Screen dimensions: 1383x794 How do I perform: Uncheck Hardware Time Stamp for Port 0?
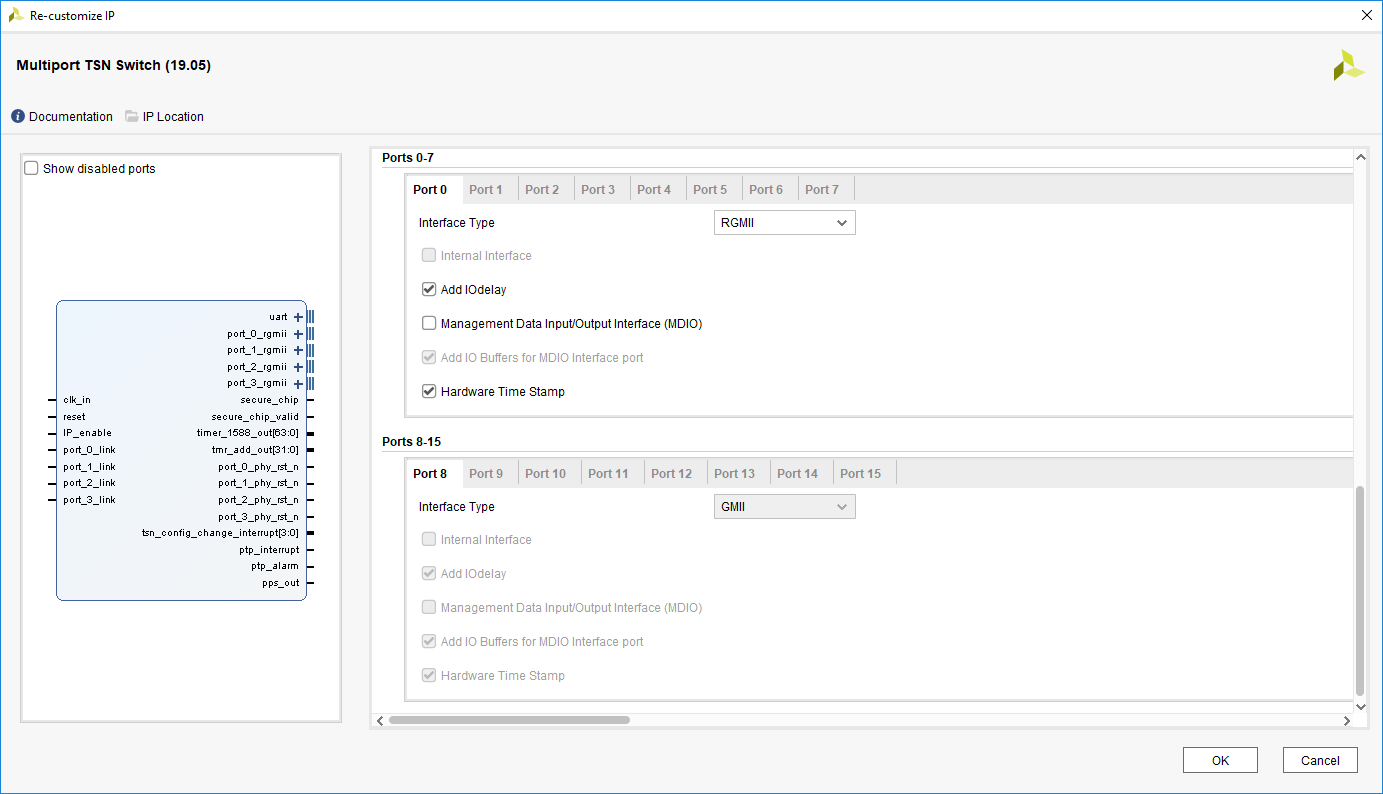coord(429,392)
